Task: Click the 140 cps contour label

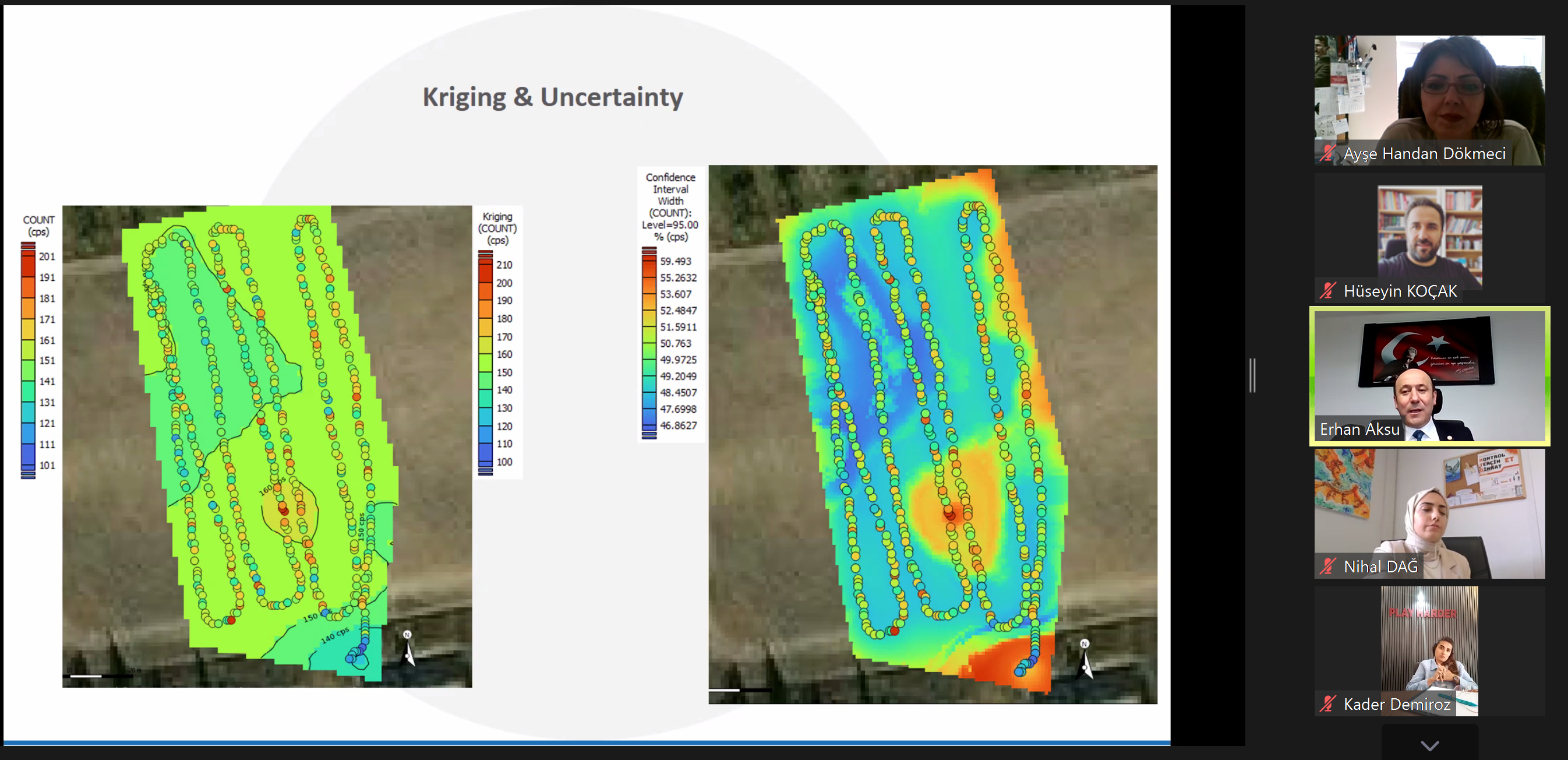Action: tap(334, 636)
